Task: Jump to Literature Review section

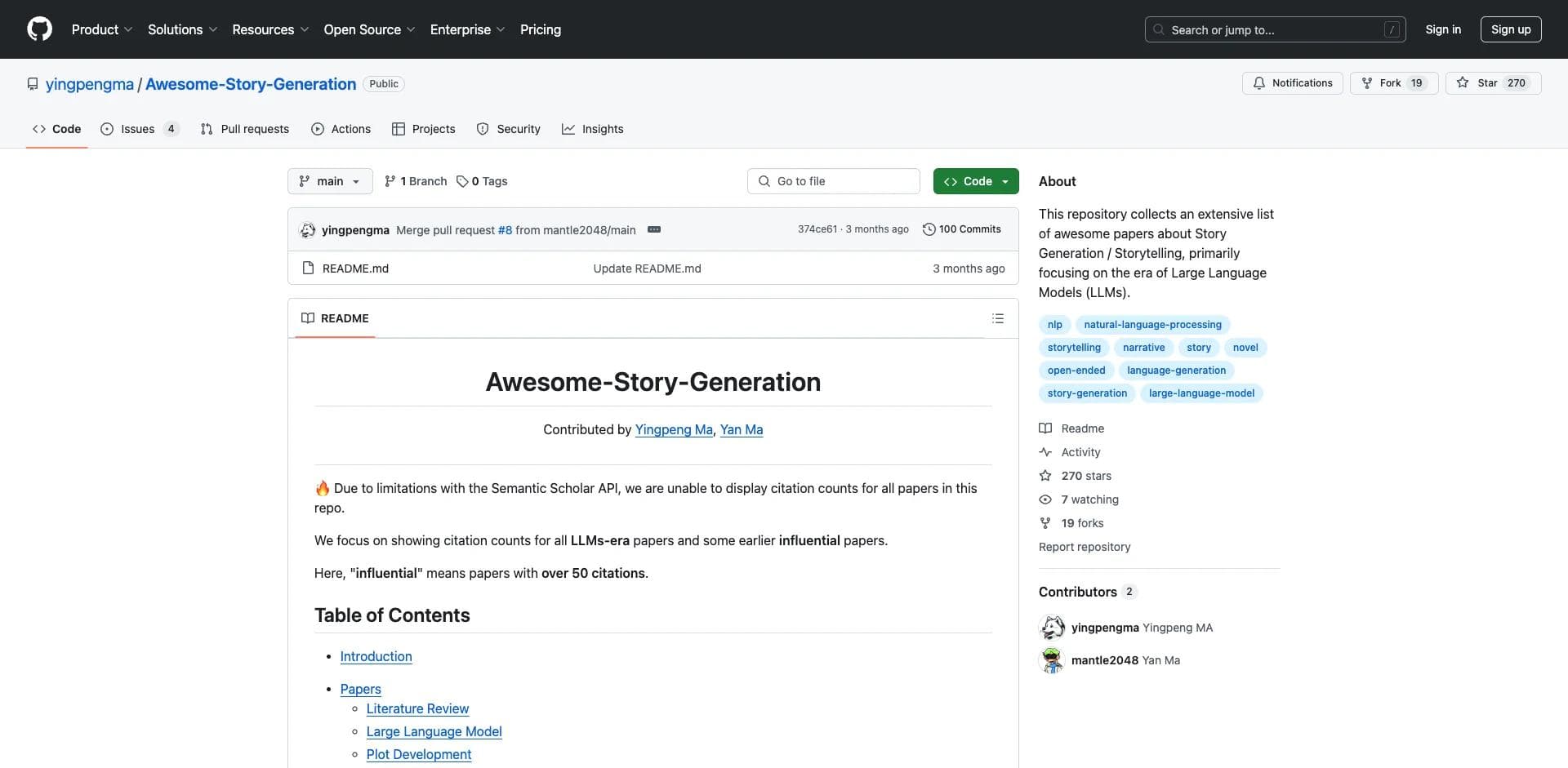Action: pos(417,708)
